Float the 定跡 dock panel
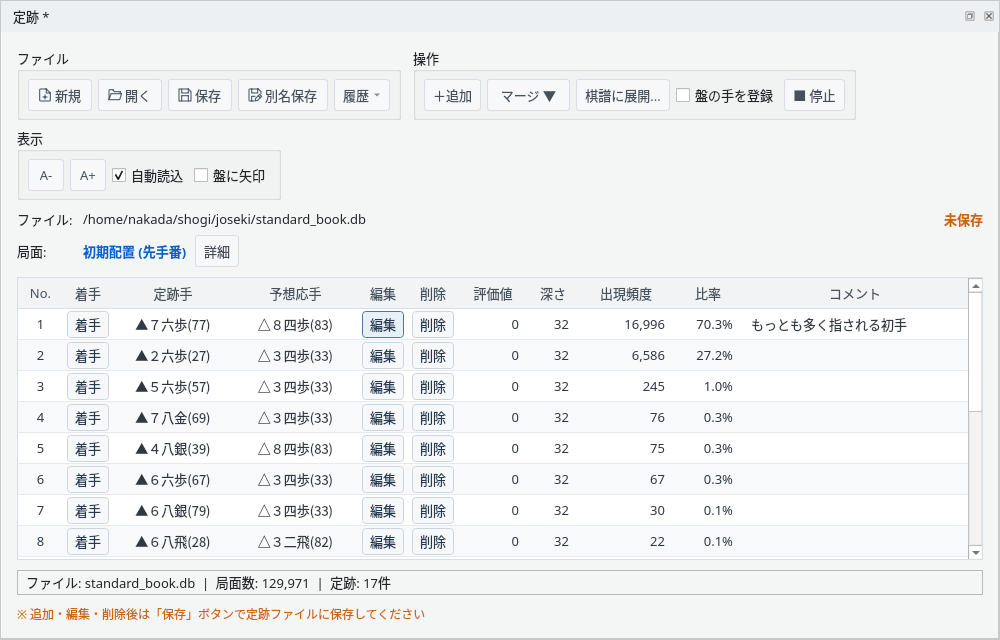The height and width of the screenshot is (640, 1000). coord(969,17)
